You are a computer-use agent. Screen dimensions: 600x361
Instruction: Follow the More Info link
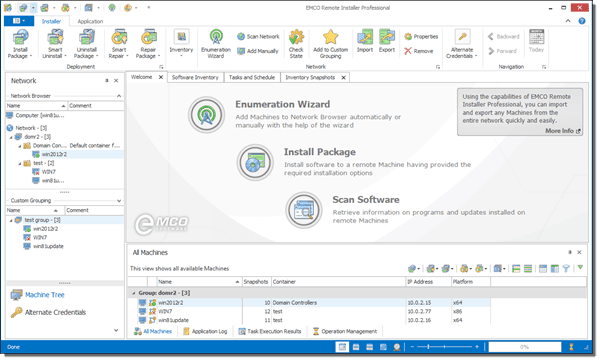click(563, 131)
